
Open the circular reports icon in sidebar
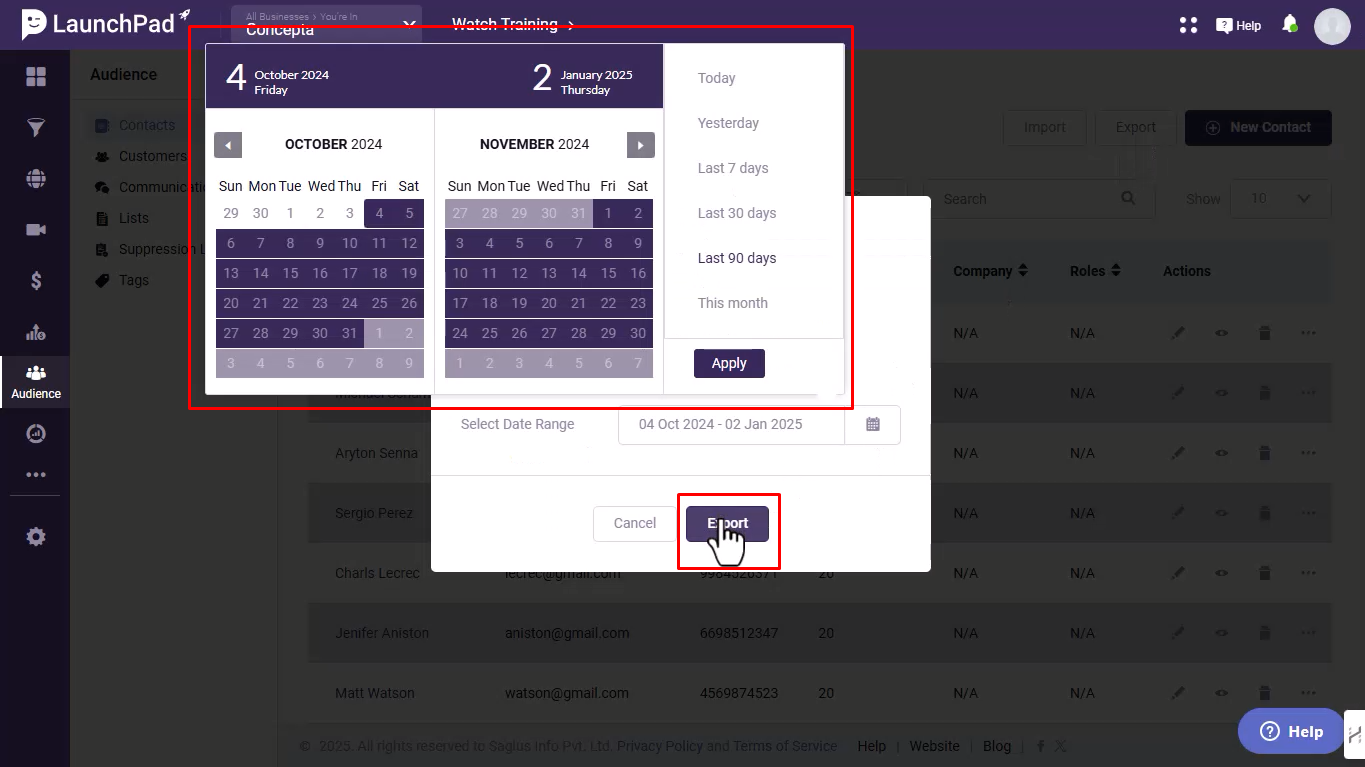36,434
